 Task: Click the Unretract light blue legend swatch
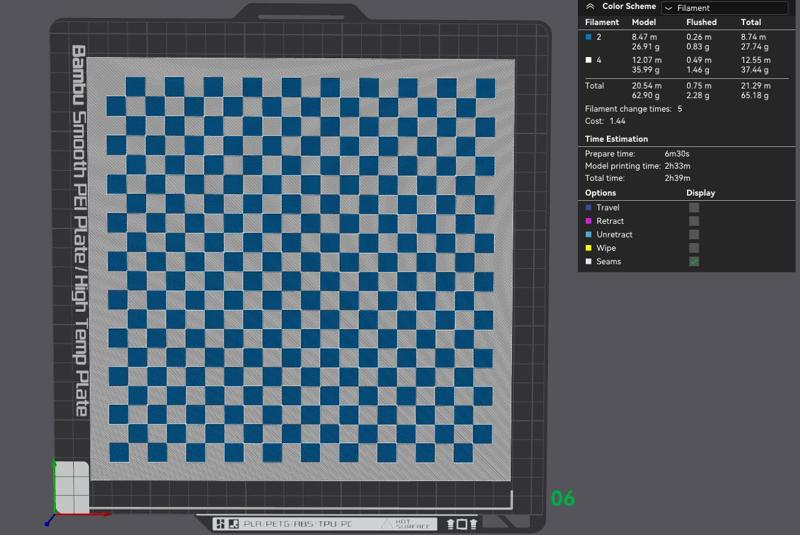point(588,235)
